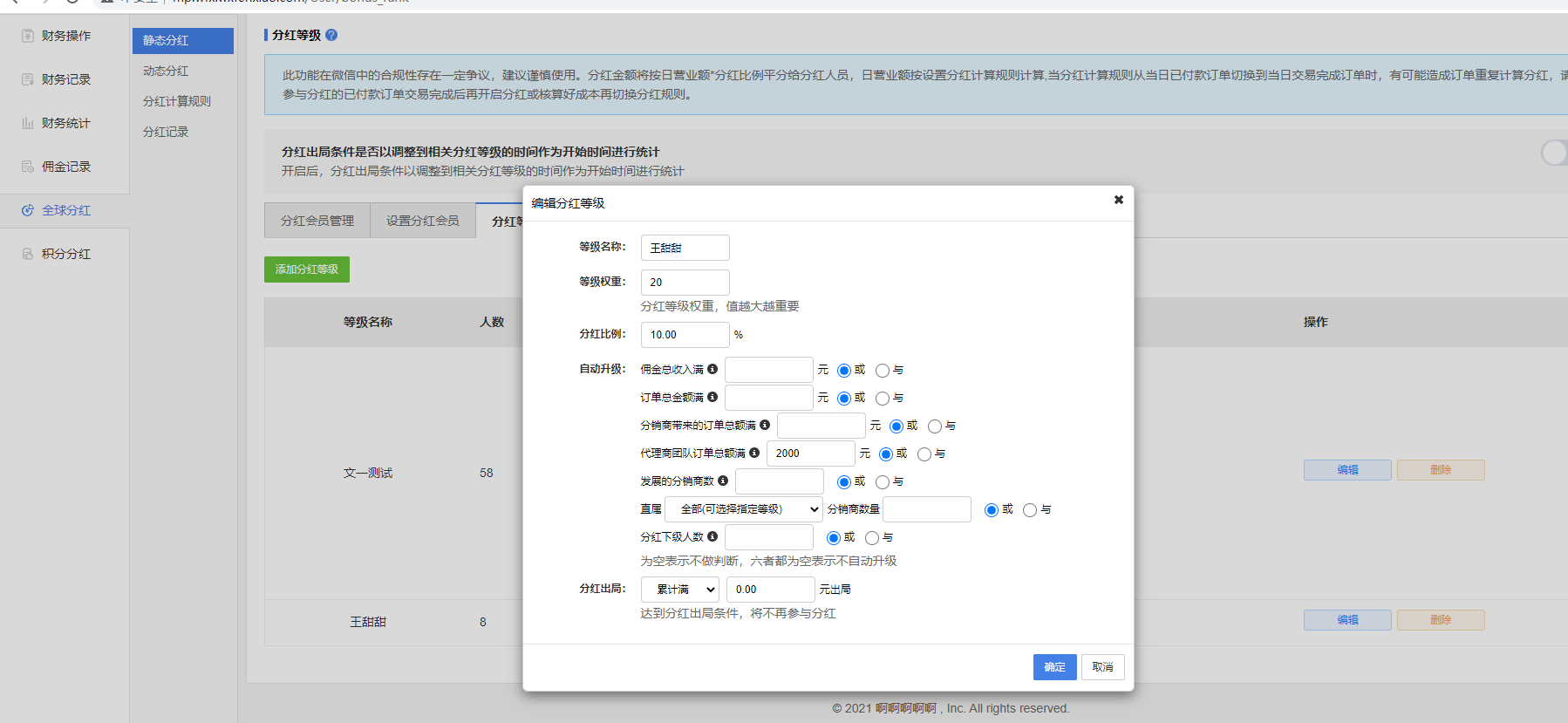Open the 累计满 dropdown in 分红出局
Viewport: 1568px width, 723px height.
(680, 590)
